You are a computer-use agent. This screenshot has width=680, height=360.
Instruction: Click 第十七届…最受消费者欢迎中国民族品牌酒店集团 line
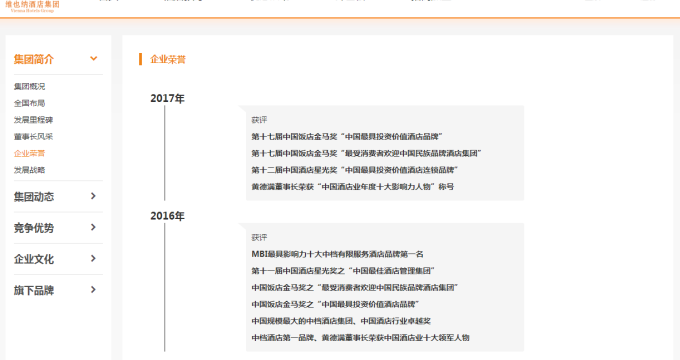pos(366,153)
